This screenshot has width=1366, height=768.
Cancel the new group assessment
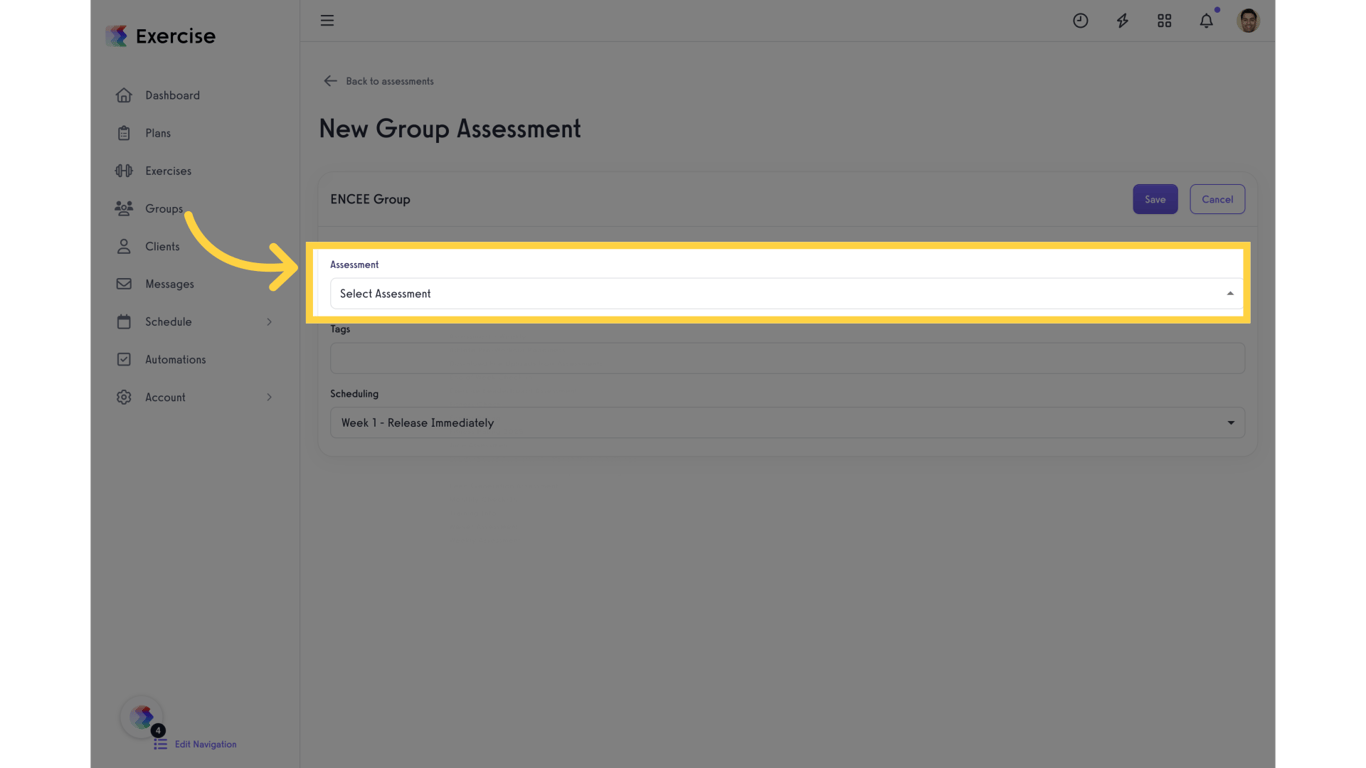point(1217,199)
